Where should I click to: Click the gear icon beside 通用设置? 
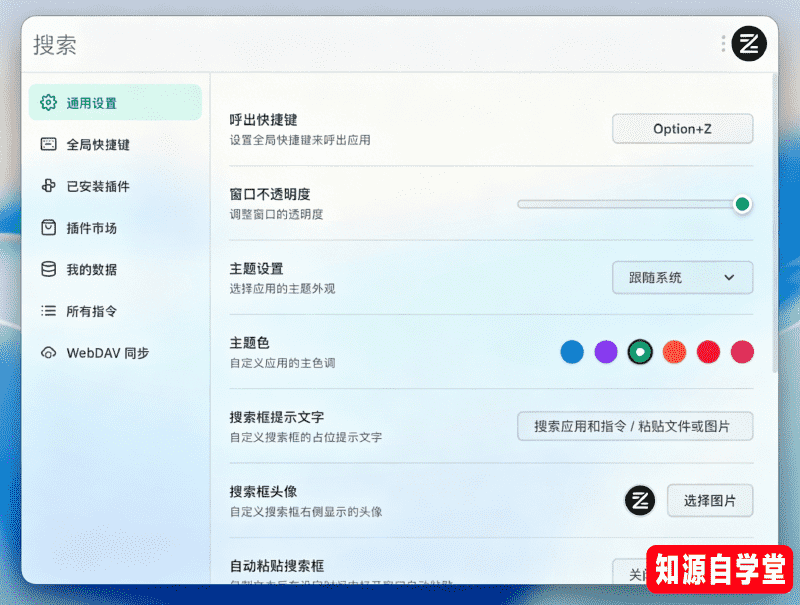[x=48, y=103]
